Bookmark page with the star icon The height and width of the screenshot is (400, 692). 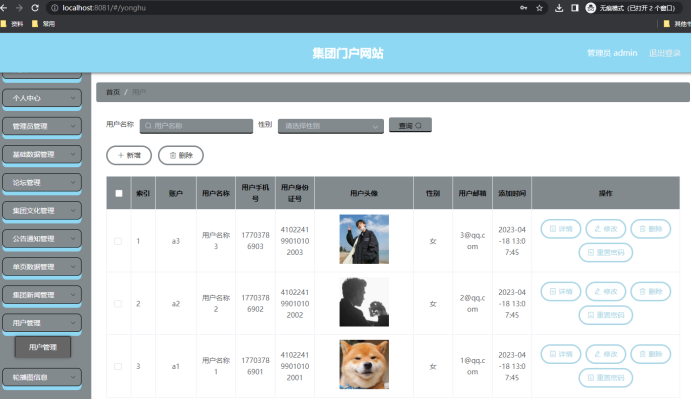(539, 8)
